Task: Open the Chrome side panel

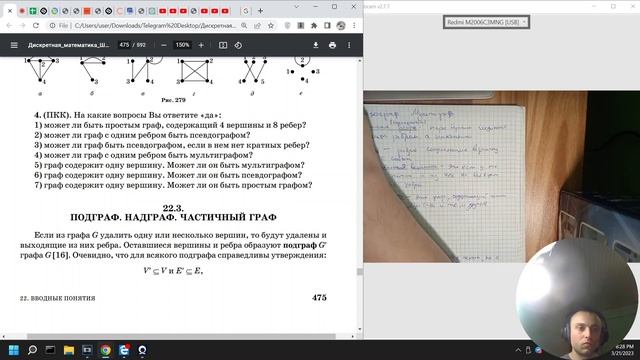Action: pyautogui.click(x=327, y=25)
